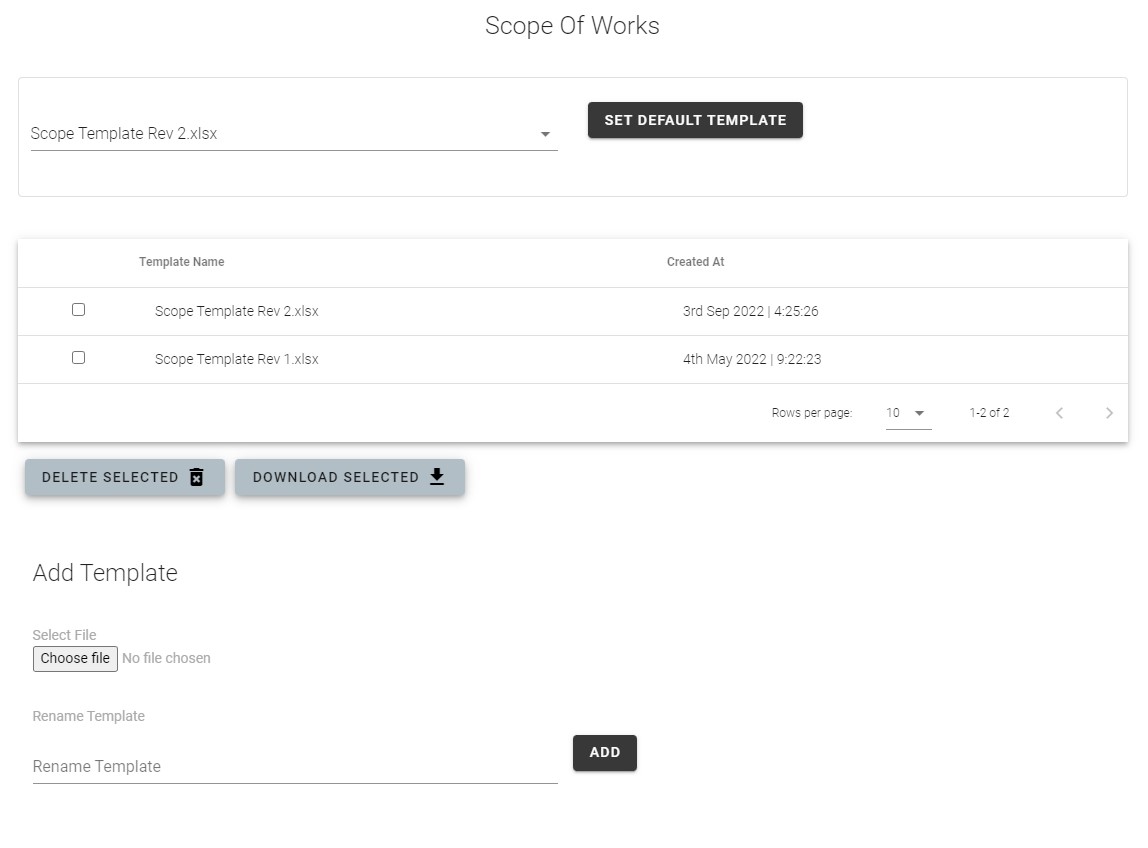Click the Set Default Template button

click(694, 119)
